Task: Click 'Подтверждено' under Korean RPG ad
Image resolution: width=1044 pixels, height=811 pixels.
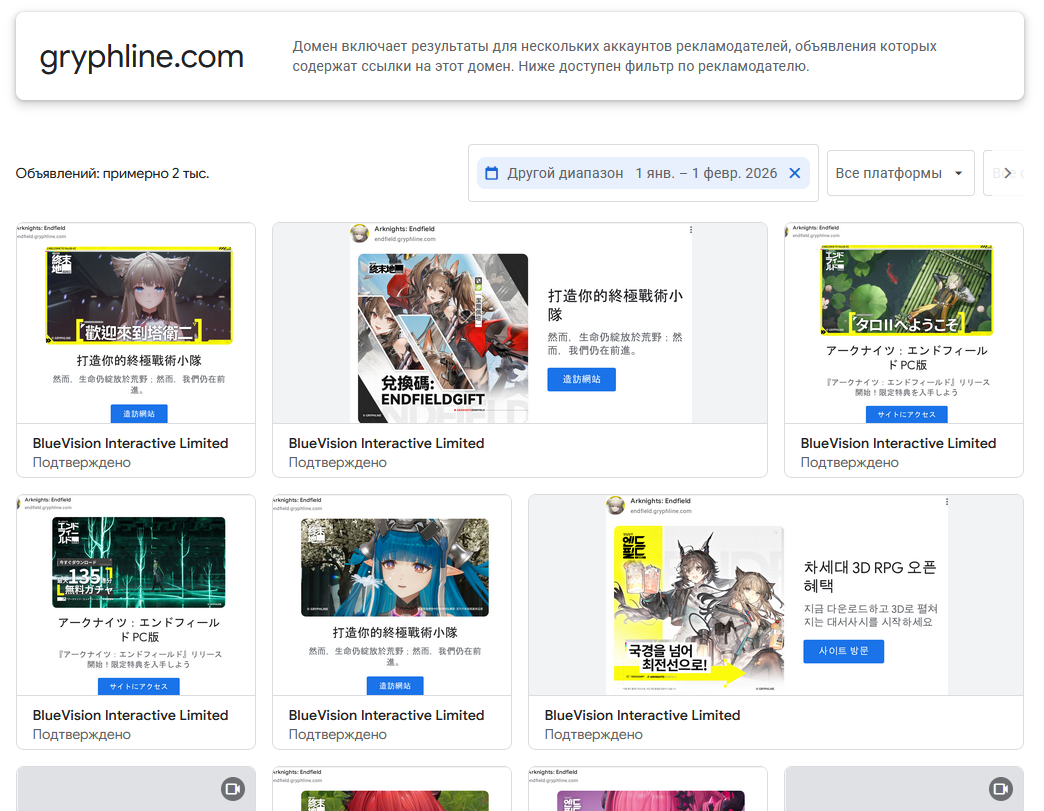Action: tap(593, 734)
